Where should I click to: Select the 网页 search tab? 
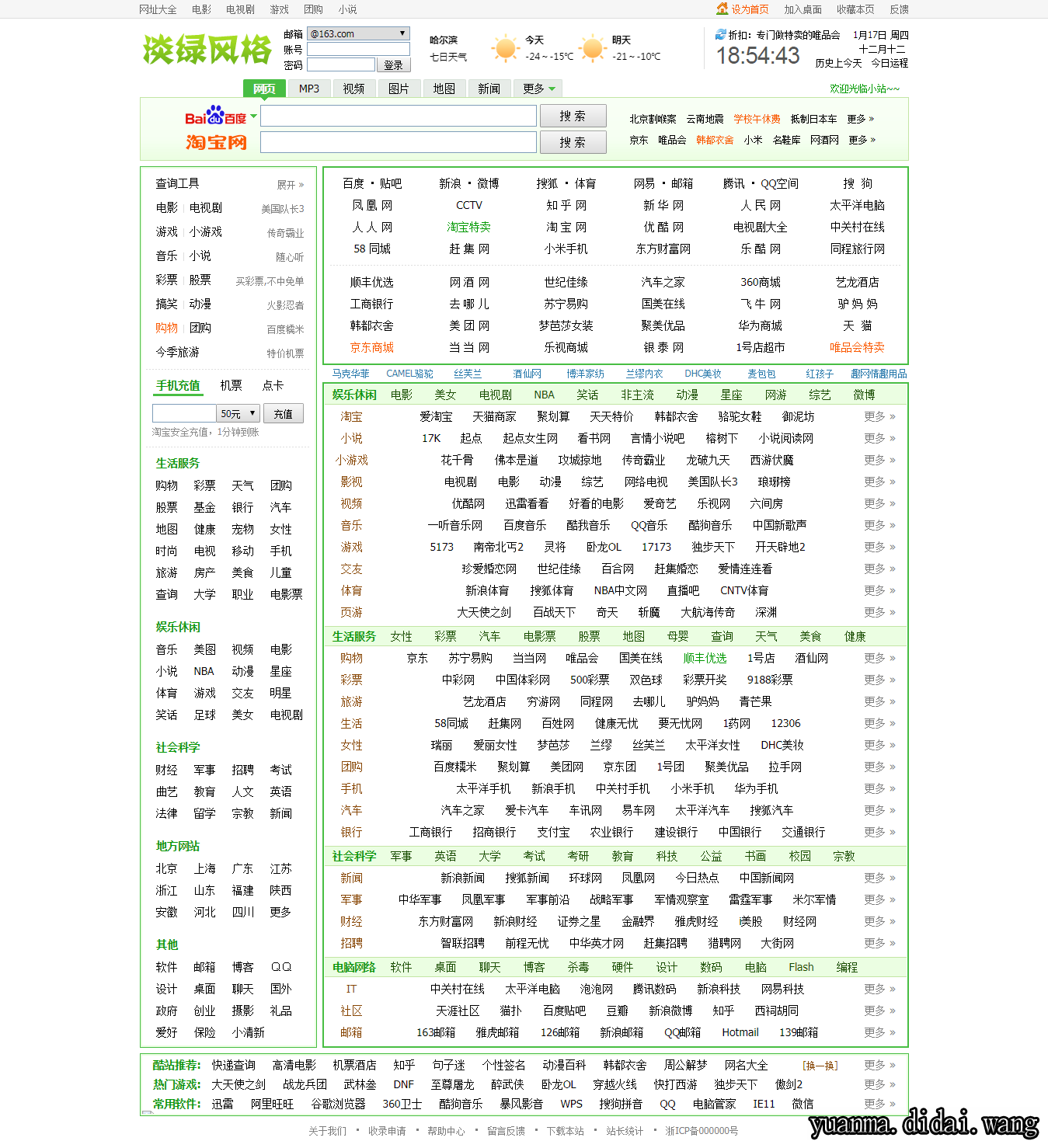point(264,89)
